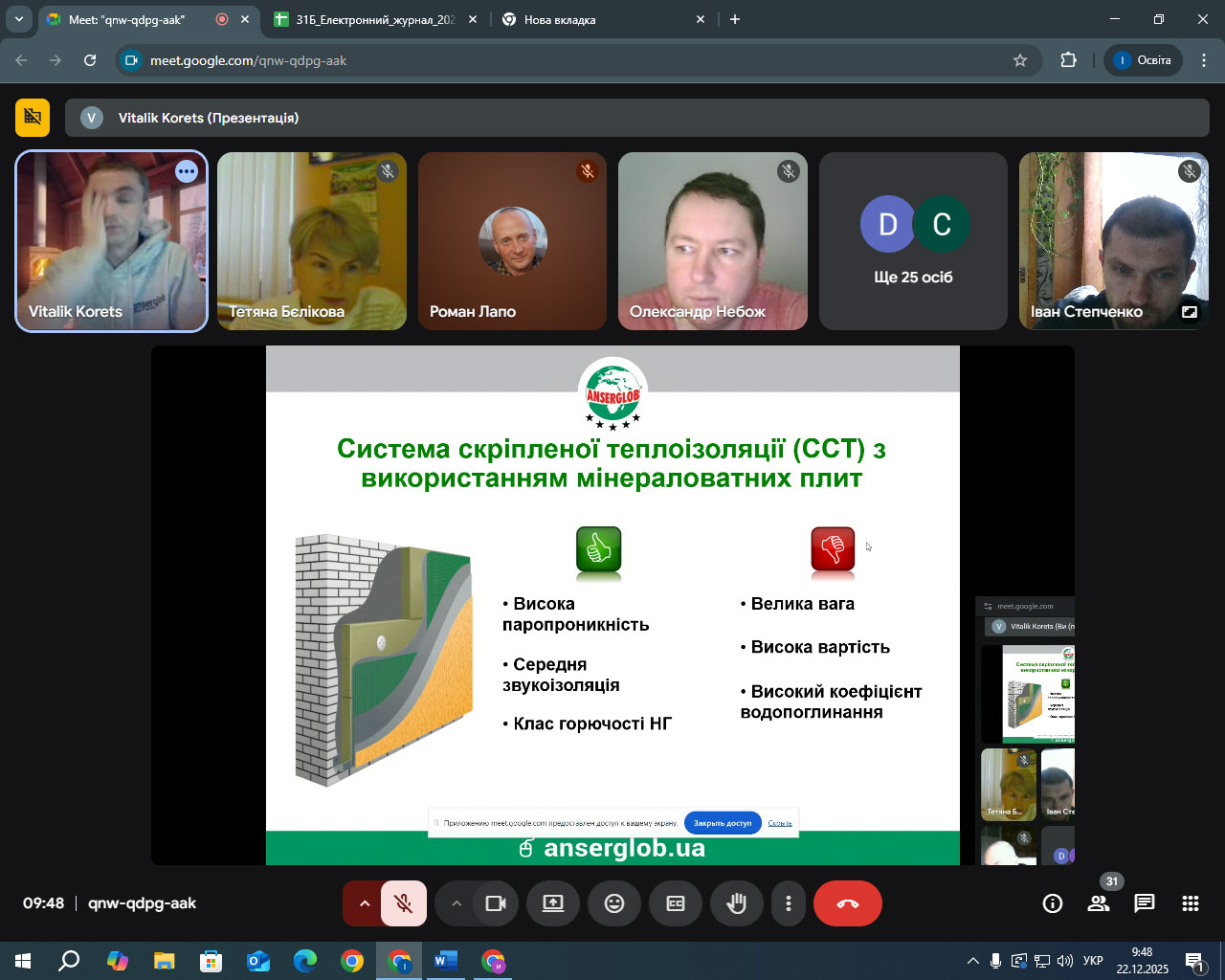Click the red leave call button
Viewport: 1225px width, 980px height.
(847, 903)
